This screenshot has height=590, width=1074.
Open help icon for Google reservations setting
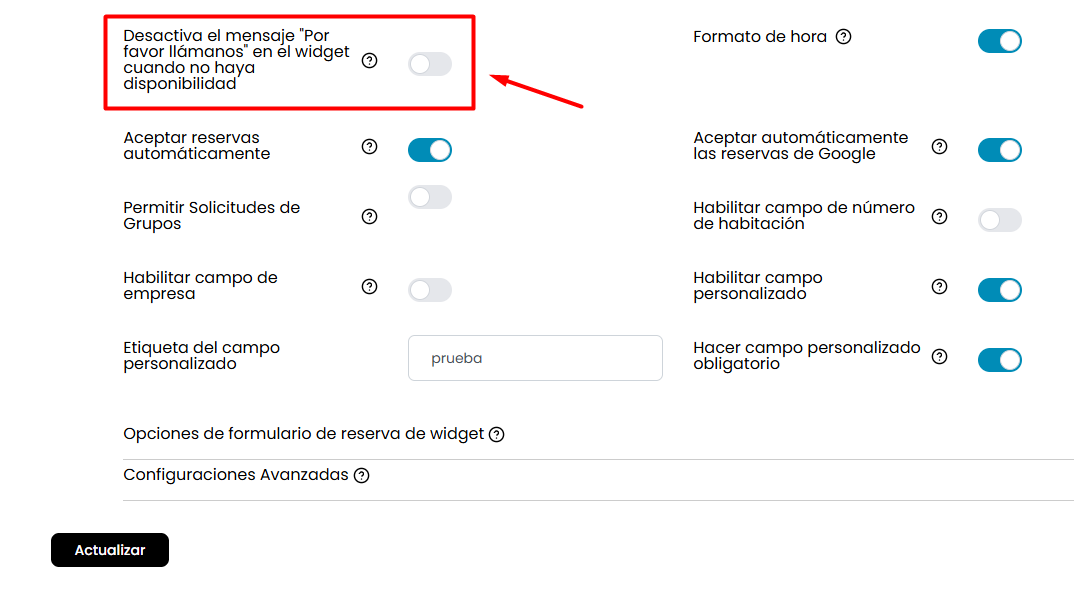point(939,147)
